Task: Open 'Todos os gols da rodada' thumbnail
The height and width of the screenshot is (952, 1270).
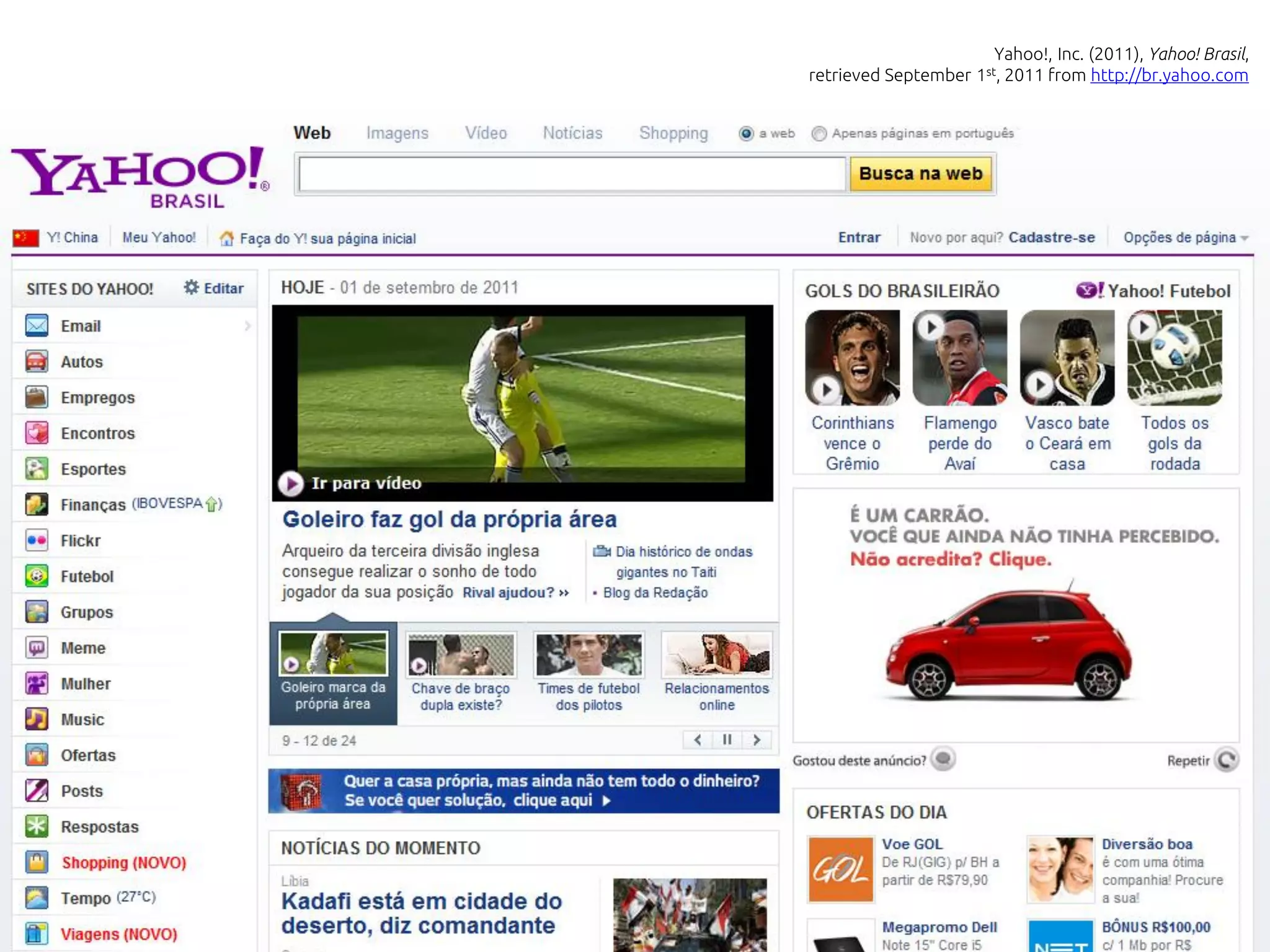Action: [1175, 358]
